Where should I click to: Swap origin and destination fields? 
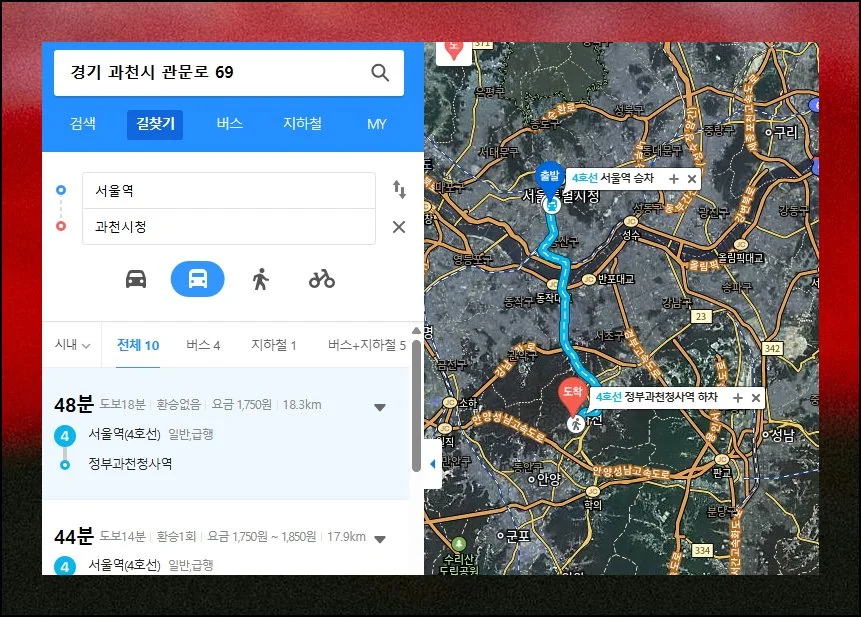(399, 190)
